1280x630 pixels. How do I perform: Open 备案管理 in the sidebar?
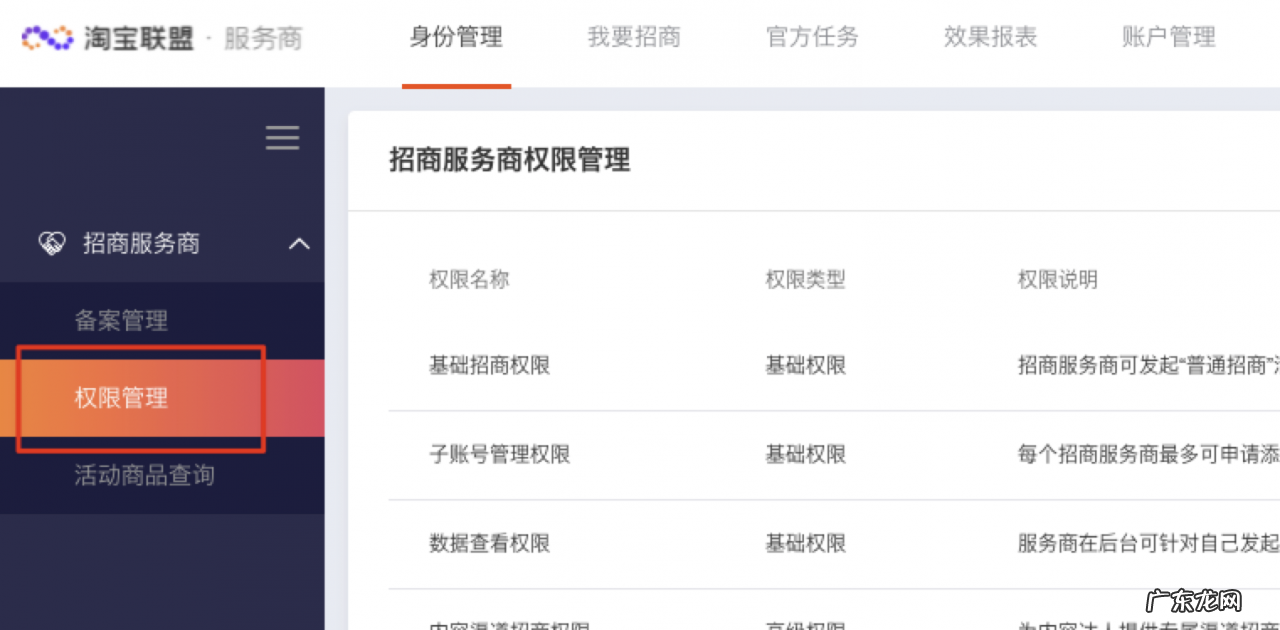(x=121, y=320)
